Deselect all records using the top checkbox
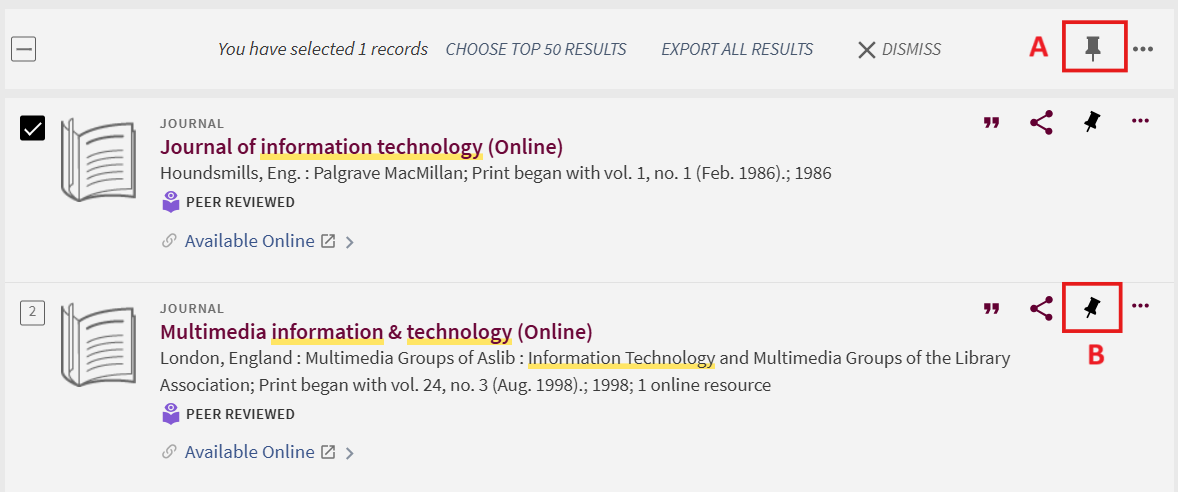1178x492 pixels. (x=23, y=48)
